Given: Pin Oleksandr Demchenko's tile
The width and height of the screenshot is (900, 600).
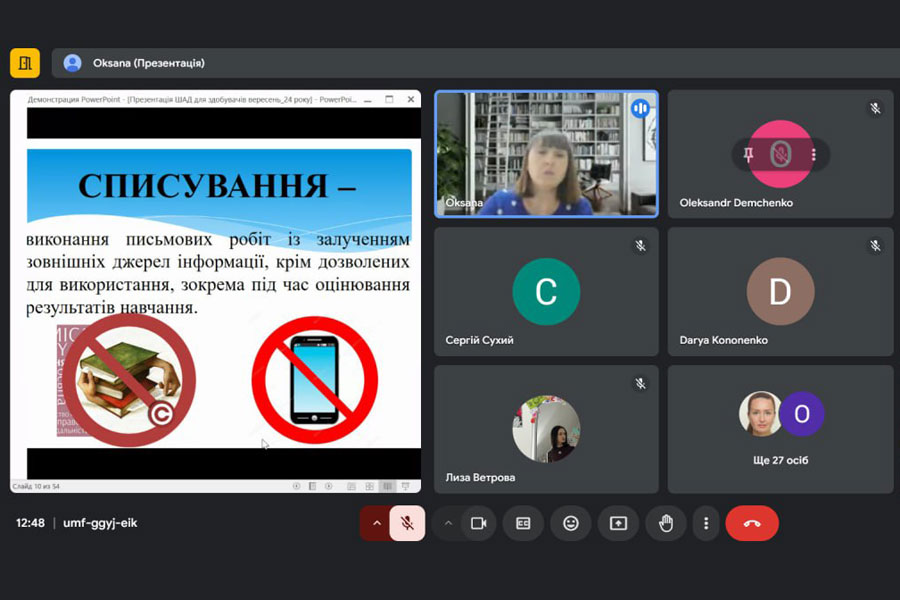Looking at the screenshot, I should pos(748,155).
